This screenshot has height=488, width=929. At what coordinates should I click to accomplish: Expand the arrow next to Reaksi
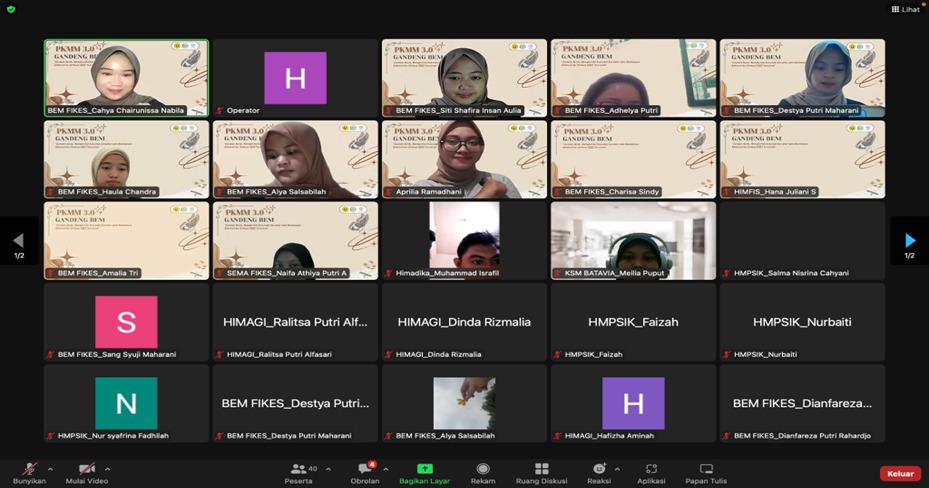click(617, 468)
